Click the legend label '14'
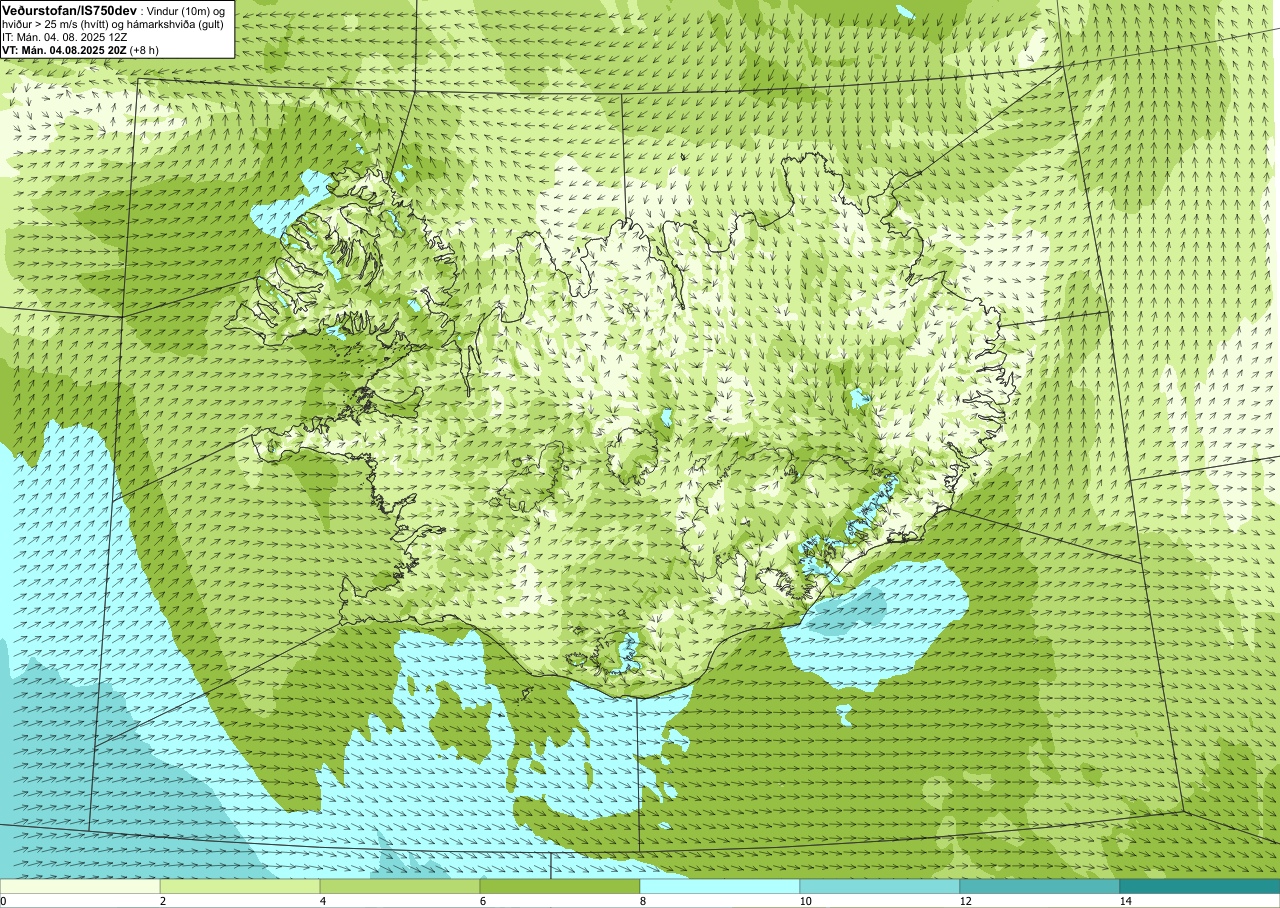Image resolution: width=1280 pixels, height=908 pixels. click(x=1125, y=901)
